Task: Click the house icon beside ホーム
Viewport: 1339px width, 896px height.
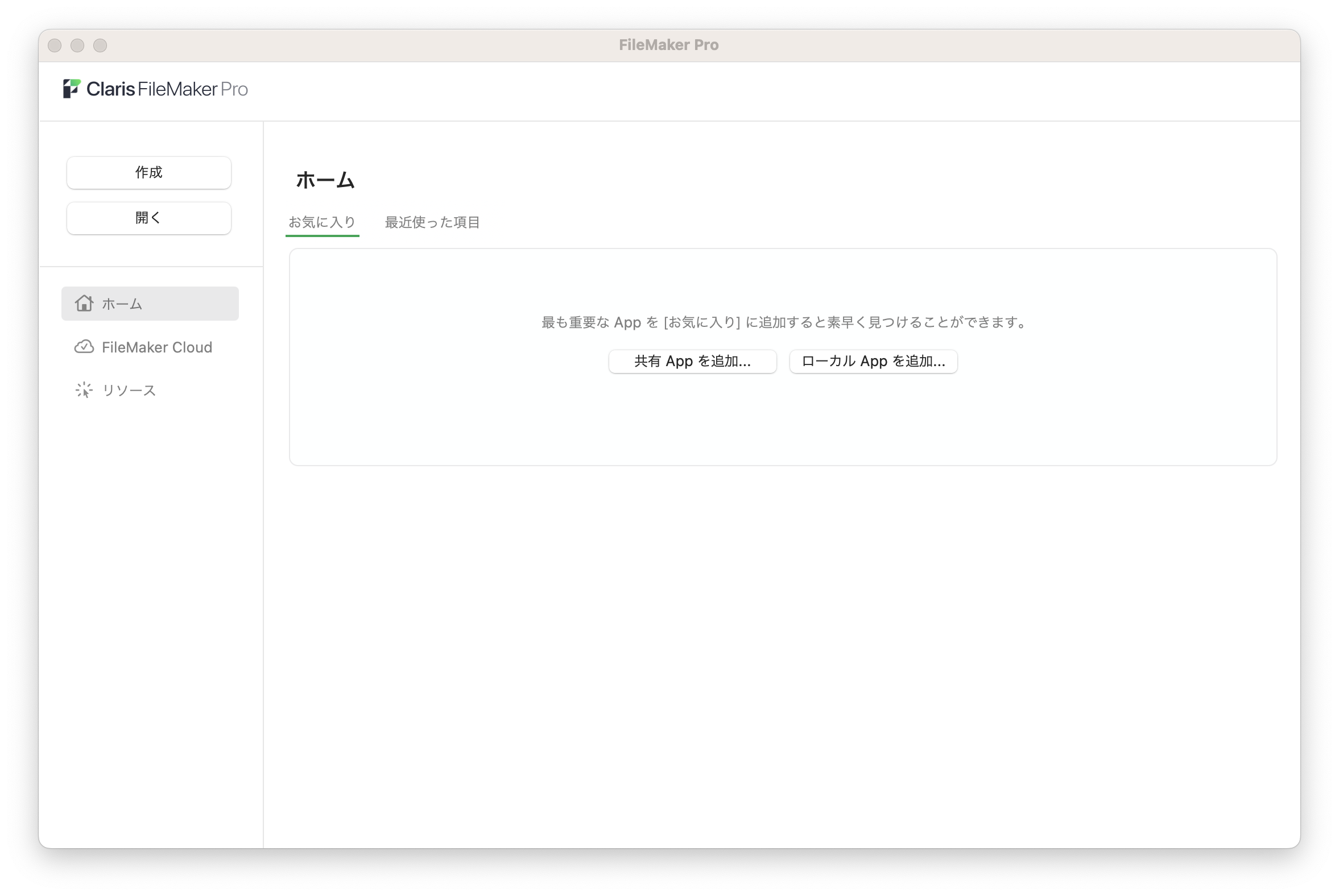Action: 84,304
